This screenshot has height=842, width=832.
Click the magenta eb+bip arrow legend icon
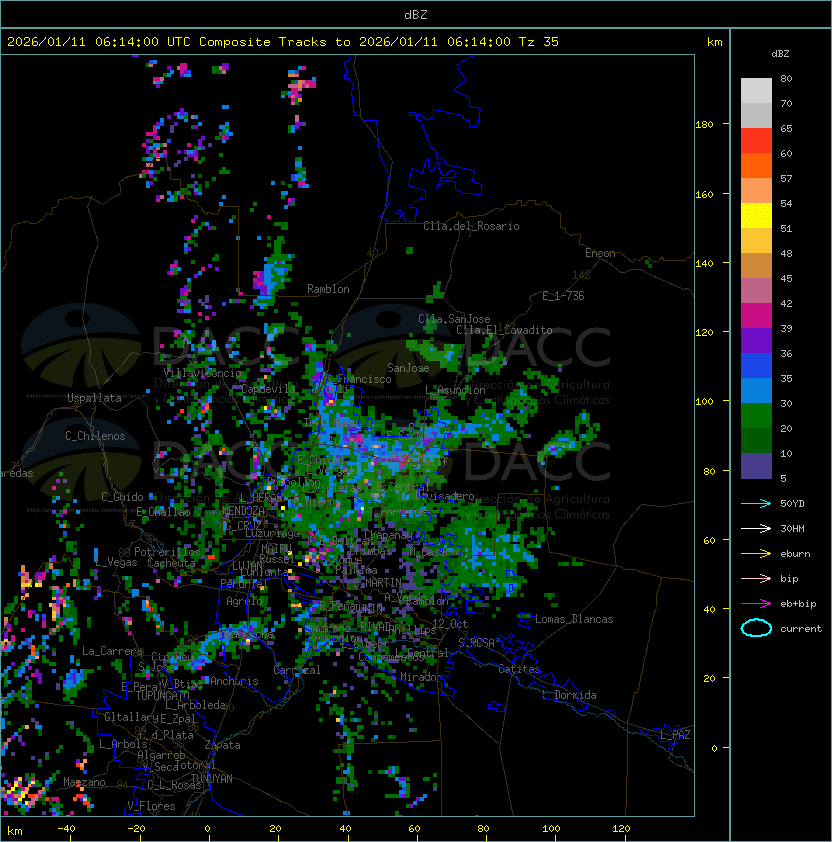coord(756,604)
